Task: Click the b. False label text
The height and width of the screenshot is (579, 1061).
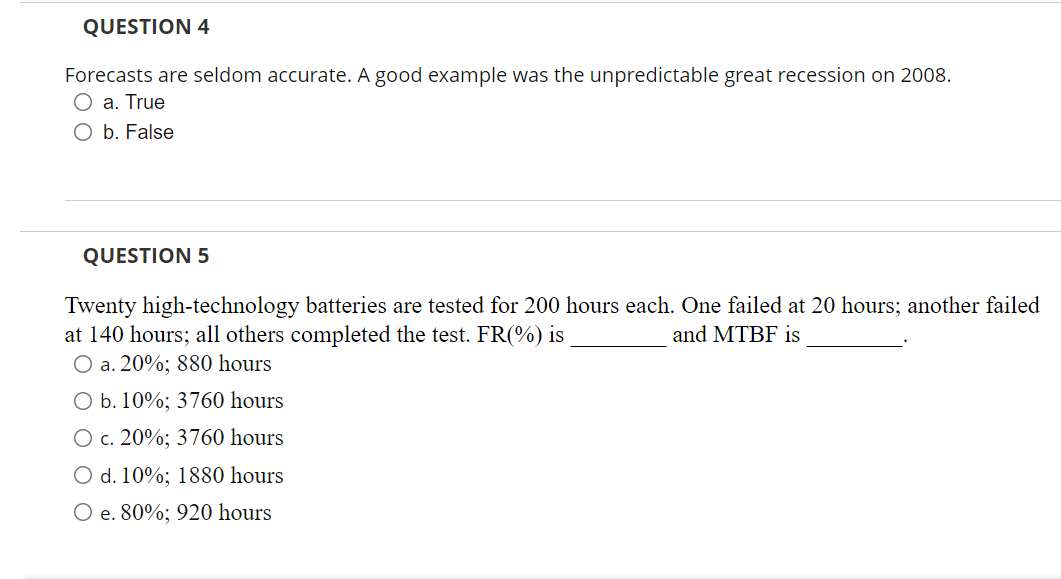Action: 138,131
